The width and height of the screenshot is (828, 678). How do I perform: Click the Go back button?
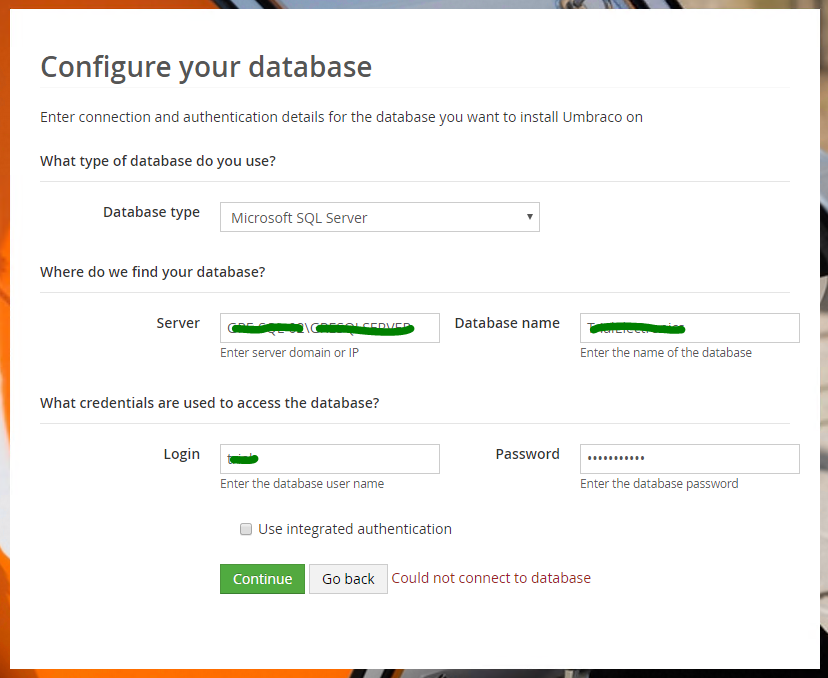click(348, 579)
